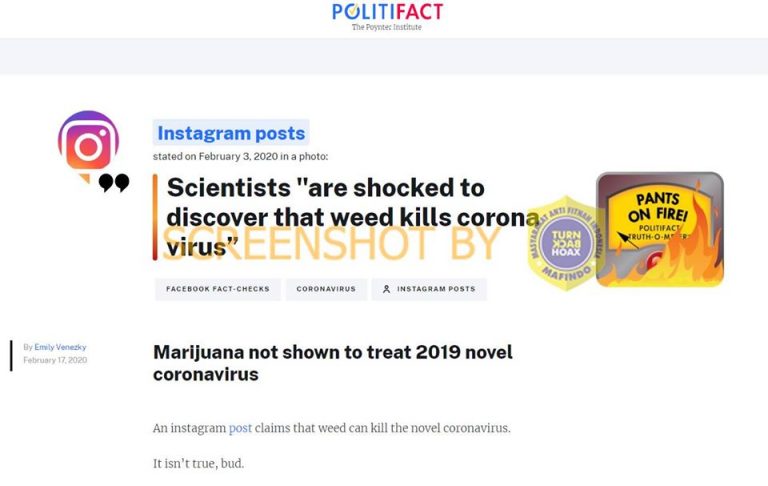Open the Instagram posts source link
Viewport: 768px width, 486px height.
pyautogui.click(x=231, y=133)
